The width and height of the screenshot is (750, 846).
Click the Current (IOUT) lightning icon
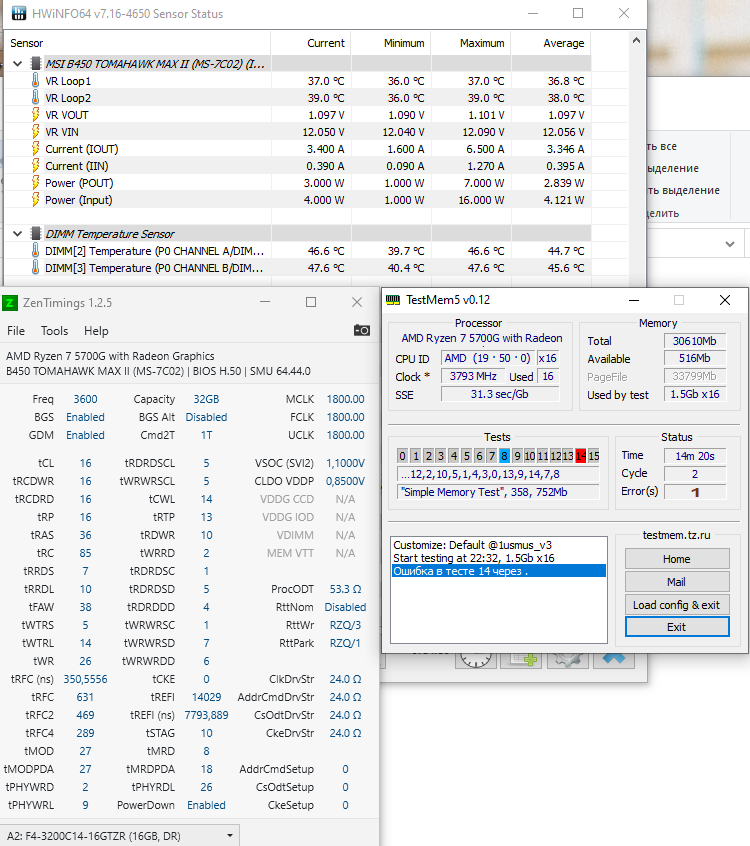click(36, 148)
